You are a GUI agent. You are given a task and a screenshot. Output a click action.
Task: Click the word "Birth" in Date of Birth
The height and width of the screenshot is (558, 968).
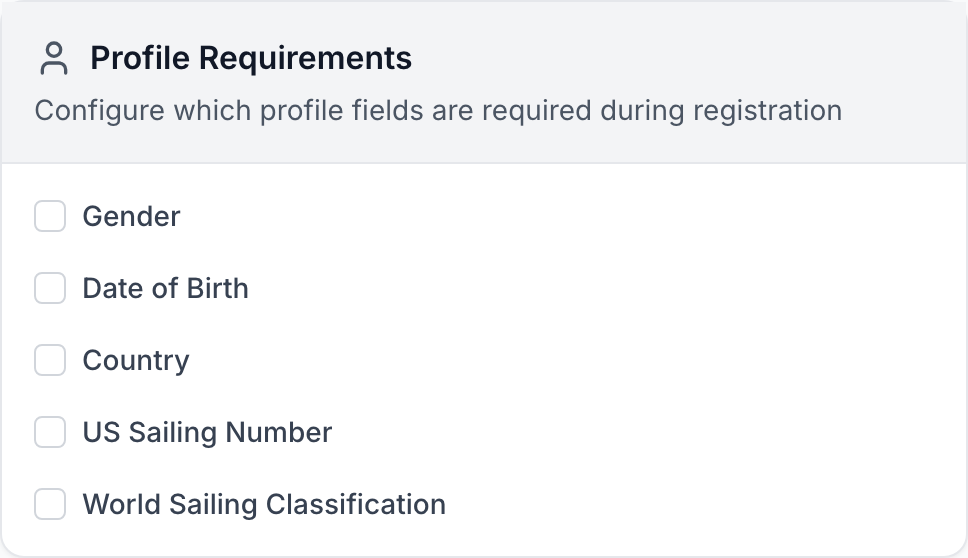(216, 288)
